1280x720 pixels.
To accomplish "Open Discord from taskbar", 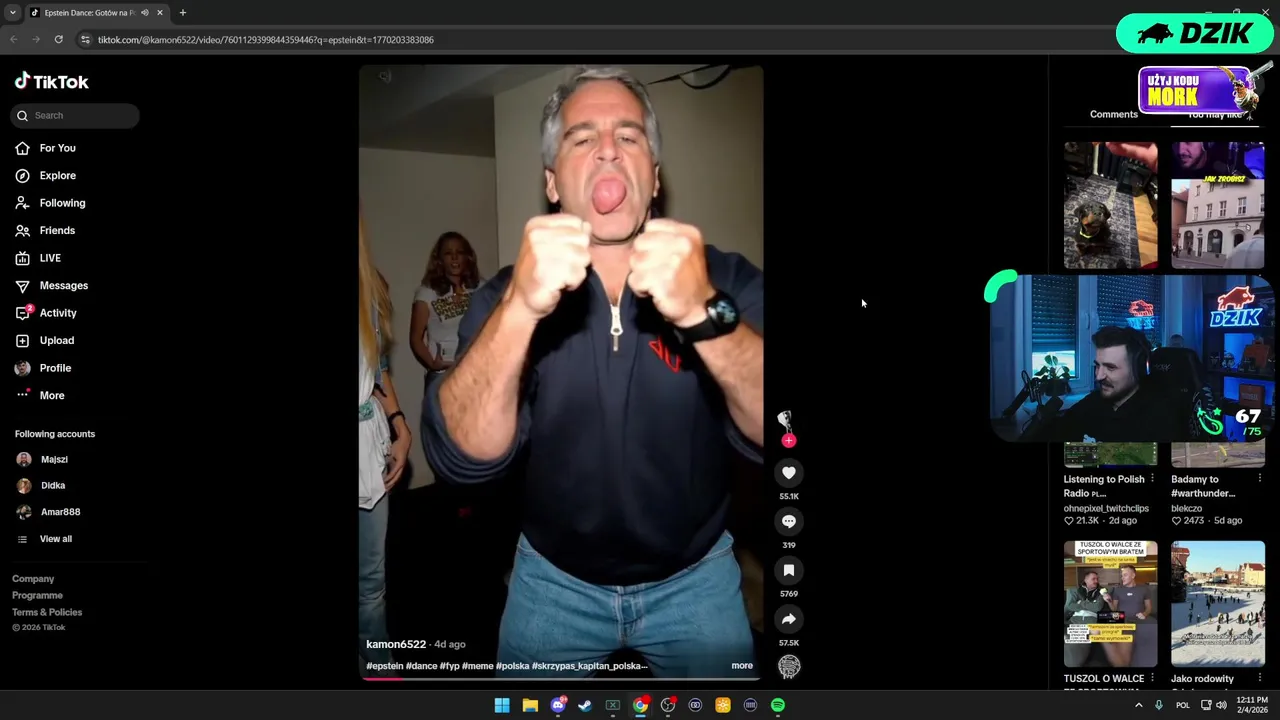I will pos(558,706).
